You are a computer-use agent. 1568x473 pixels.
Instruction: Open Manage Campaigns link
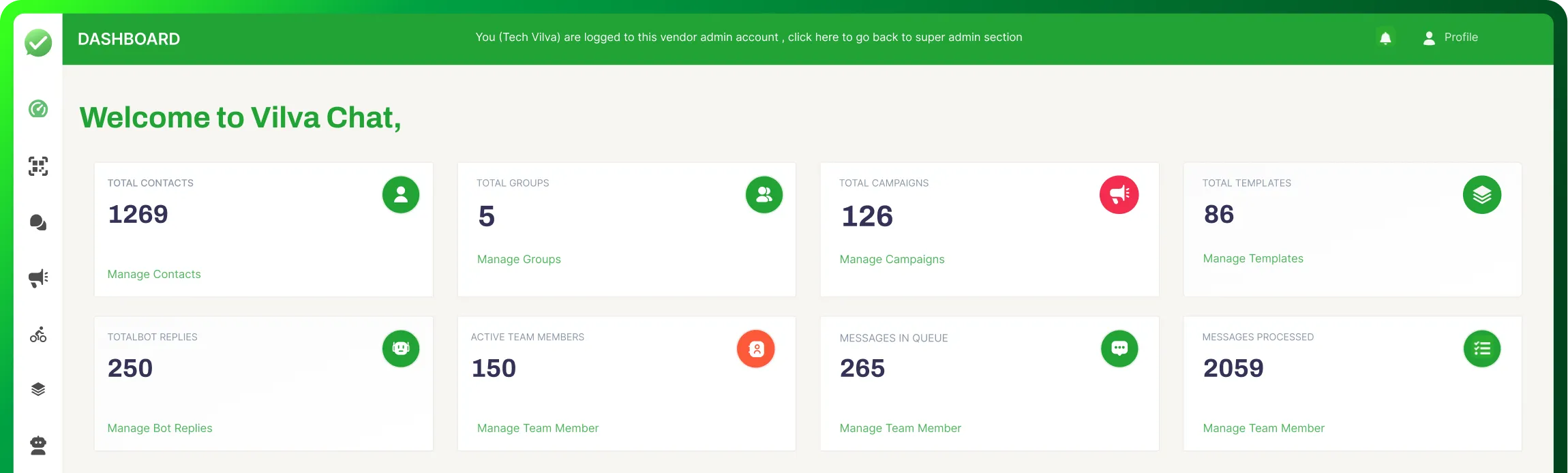click(892, 259)
